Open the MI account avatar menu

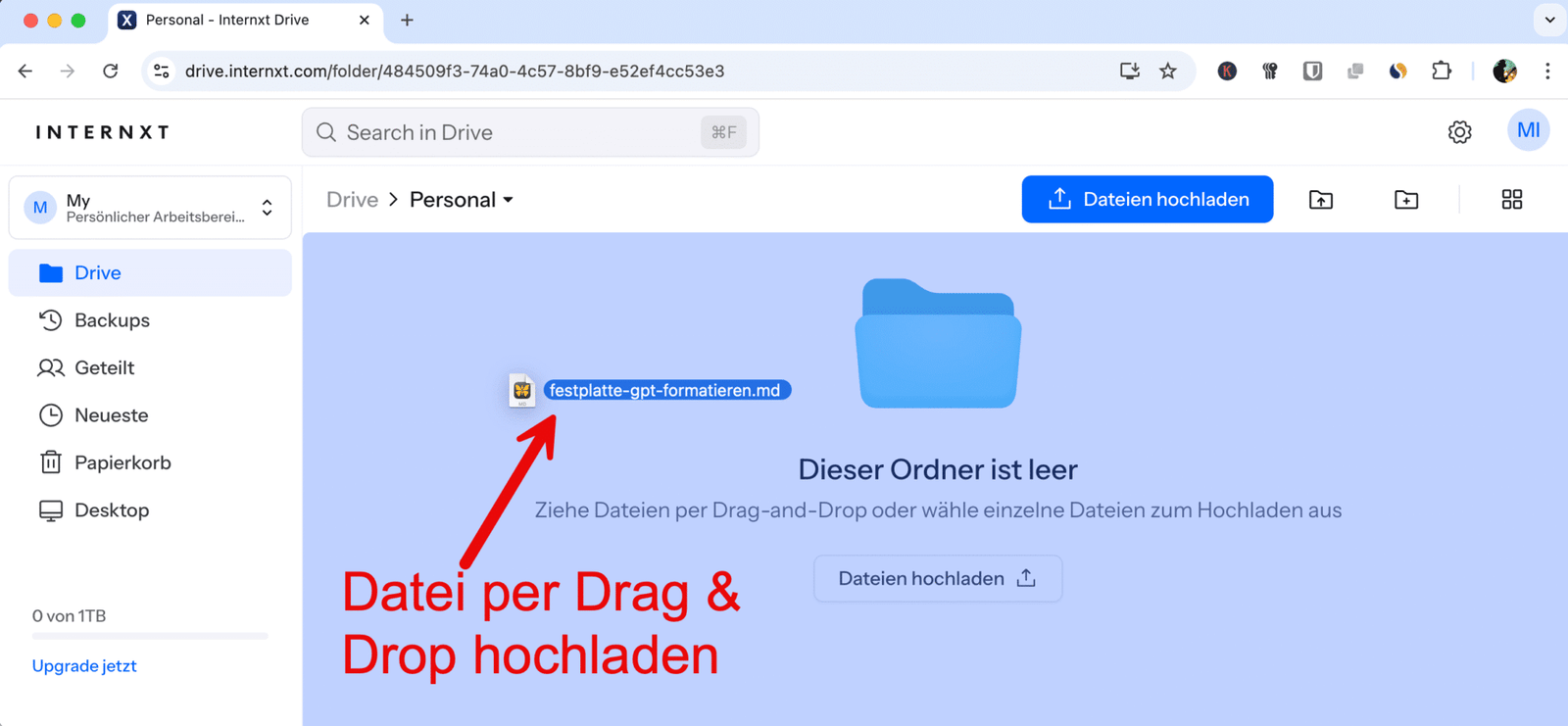(1528, 131)
